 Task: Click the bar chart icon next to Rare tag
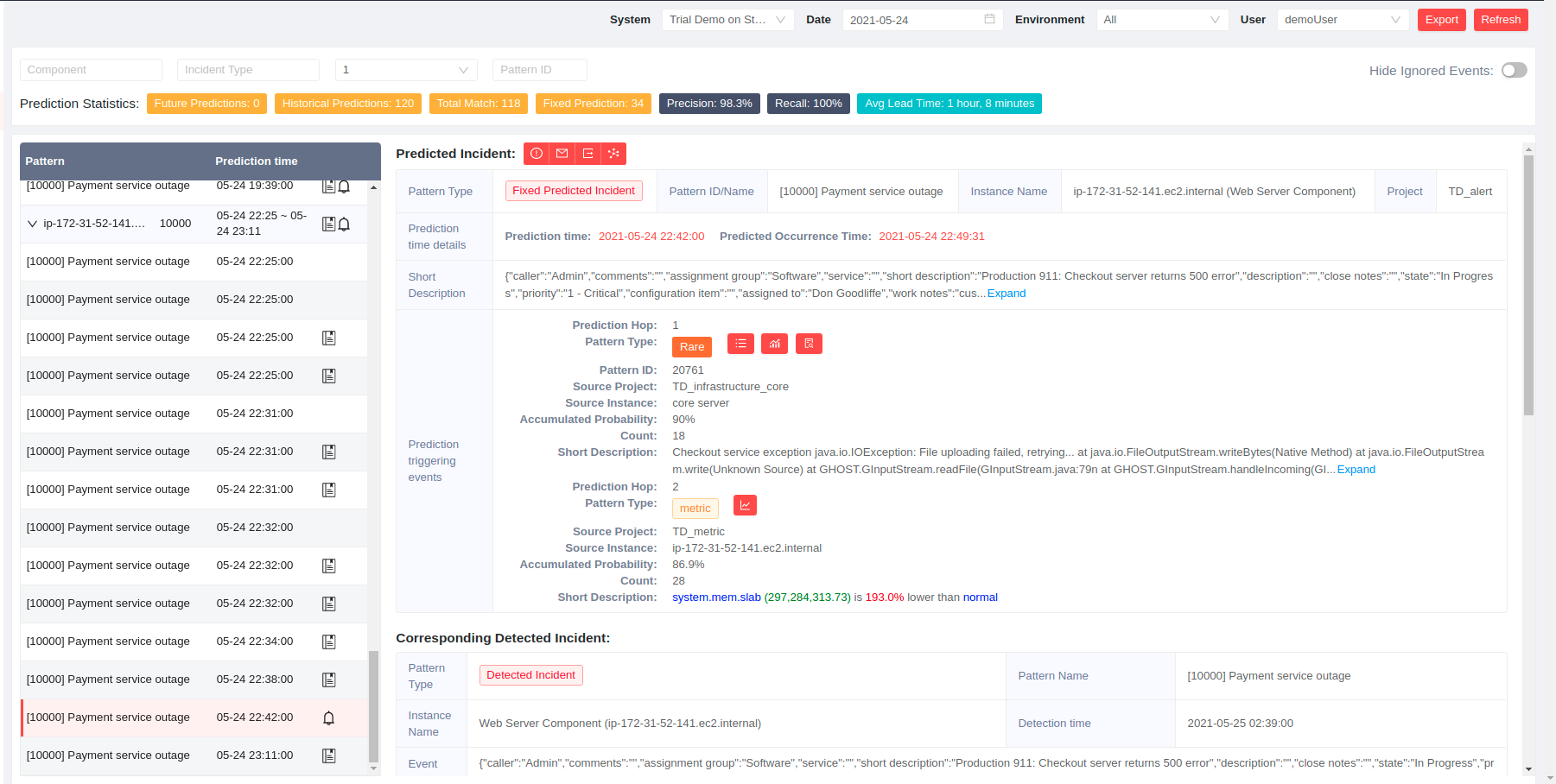coord(775,344)
